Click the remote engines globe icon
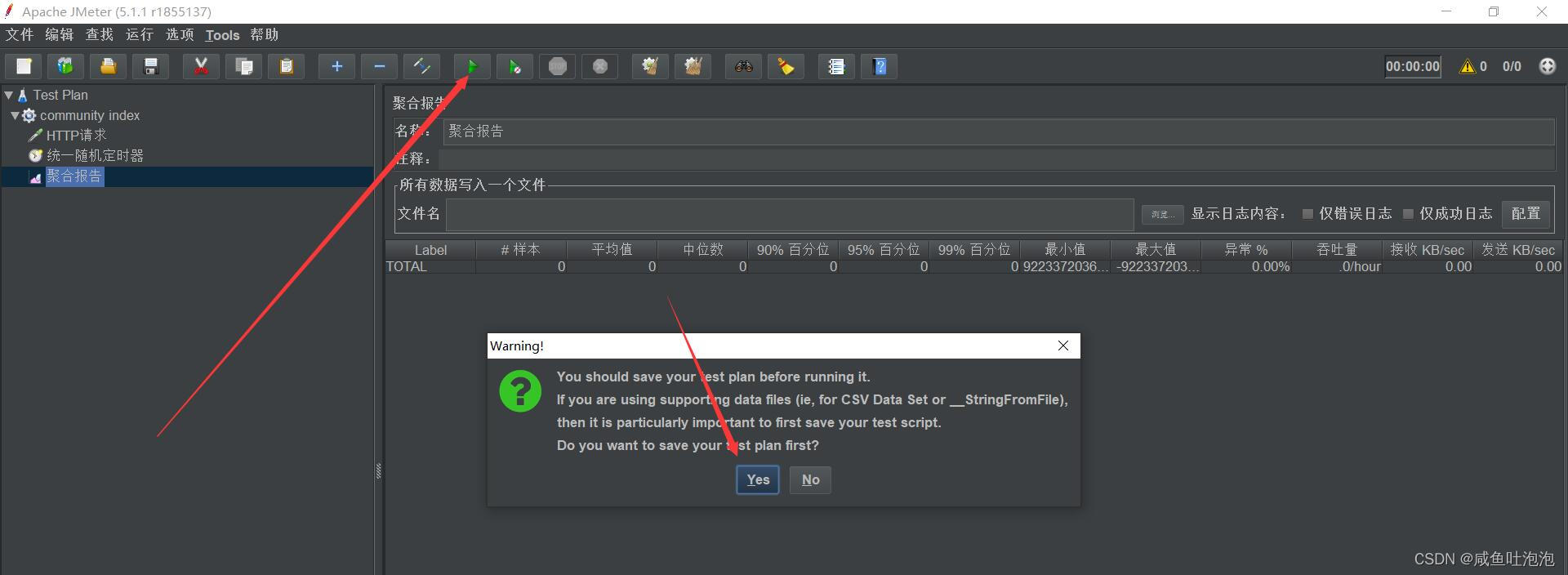The height and width of the screenshot is (575, 1568). (x=1547, y=66)
